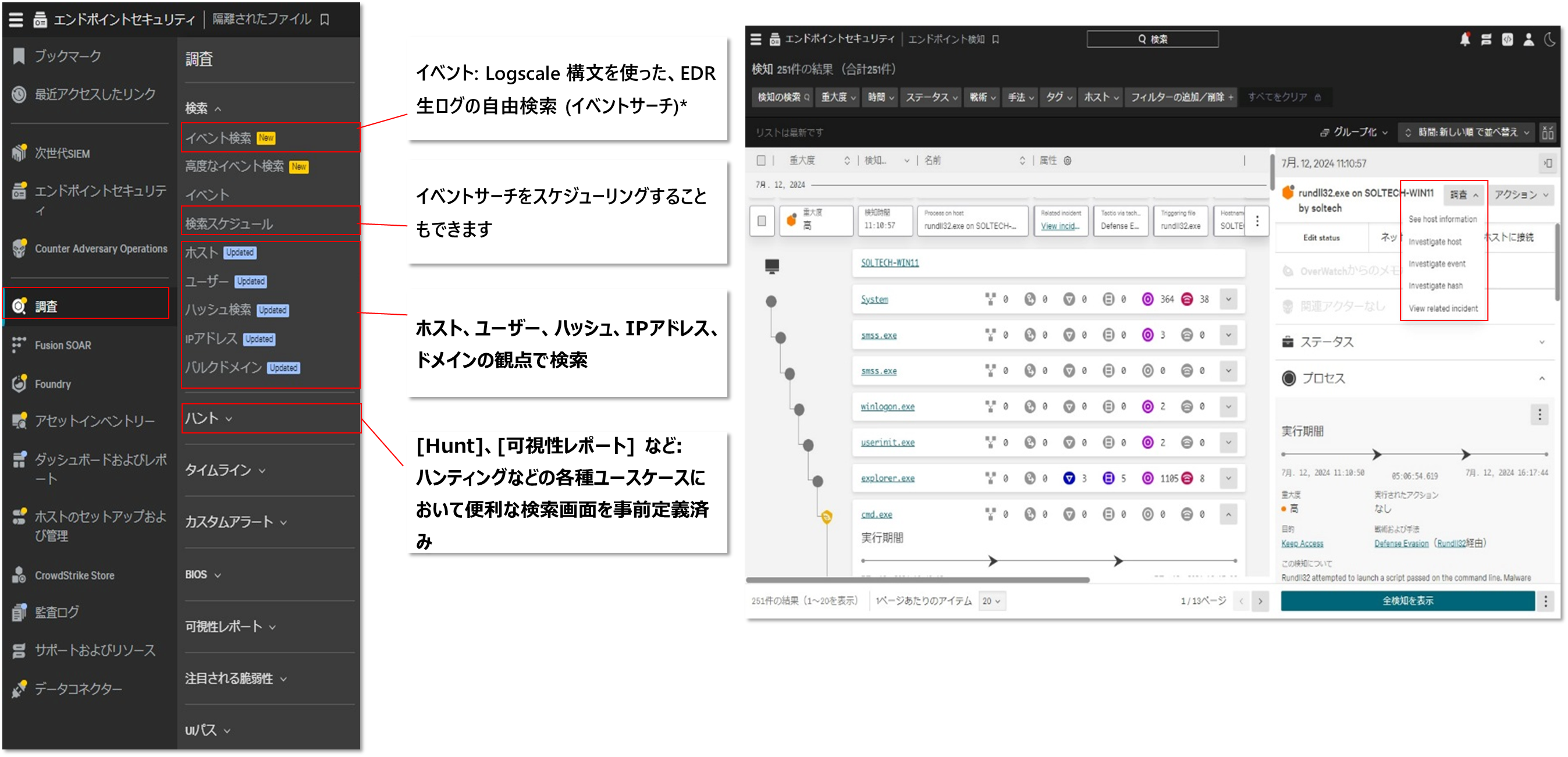Image resolution: width=1568 pixels, height=757 pixels.
Task: Click 全検知を表示 button
Action: (x=1407, y=601)
